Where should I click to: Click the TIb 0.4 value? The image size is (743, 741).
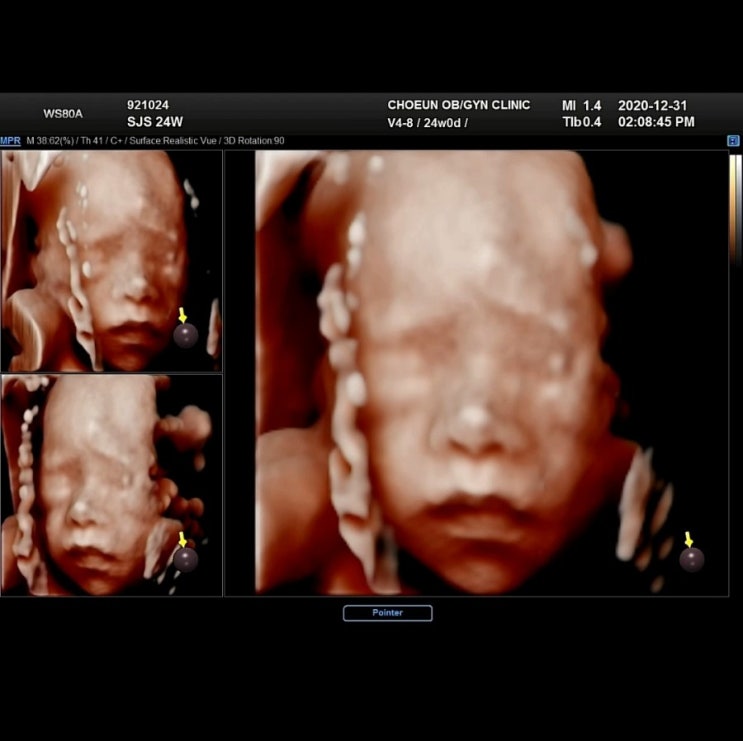pyautogui.click(x=581, y=122)
